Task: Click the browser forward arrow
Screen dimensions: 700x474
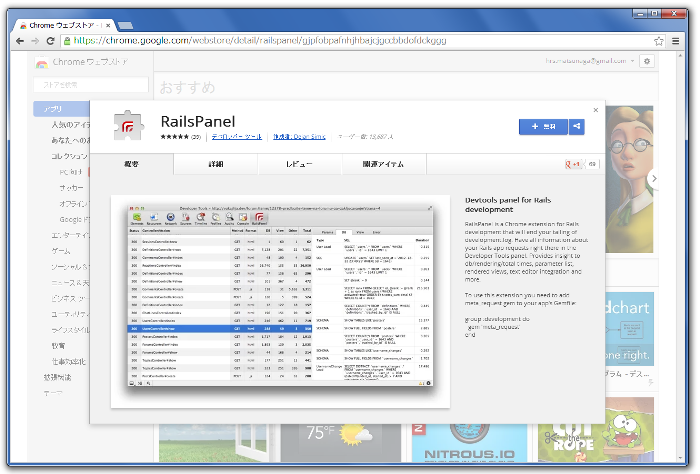Action: click(35, 41)
